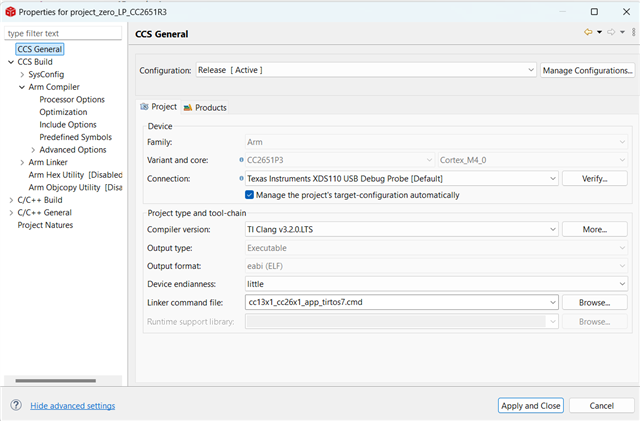
Task: Open the Configuration dropdown
Action: point(366,70)
